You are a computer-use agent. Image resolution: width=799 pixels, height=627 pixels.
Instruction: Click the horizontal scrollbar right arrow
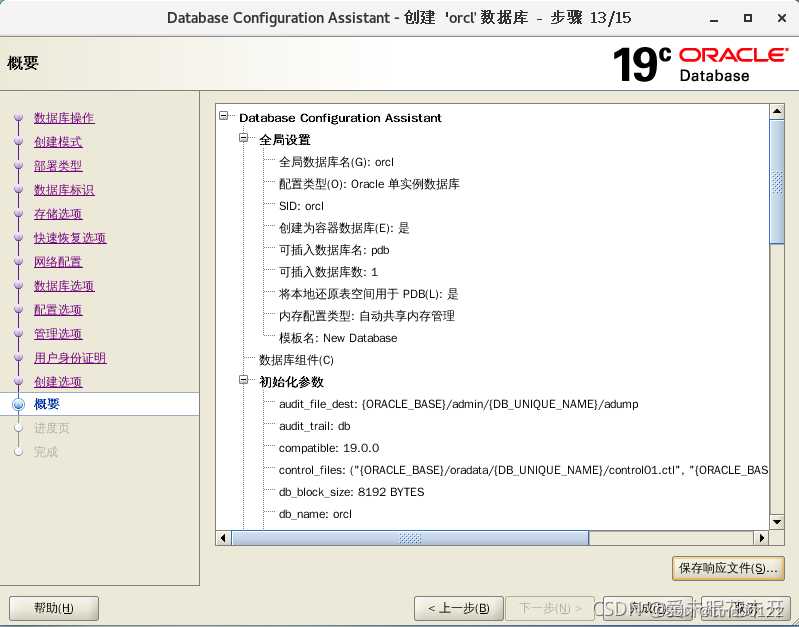coord(761,538)
